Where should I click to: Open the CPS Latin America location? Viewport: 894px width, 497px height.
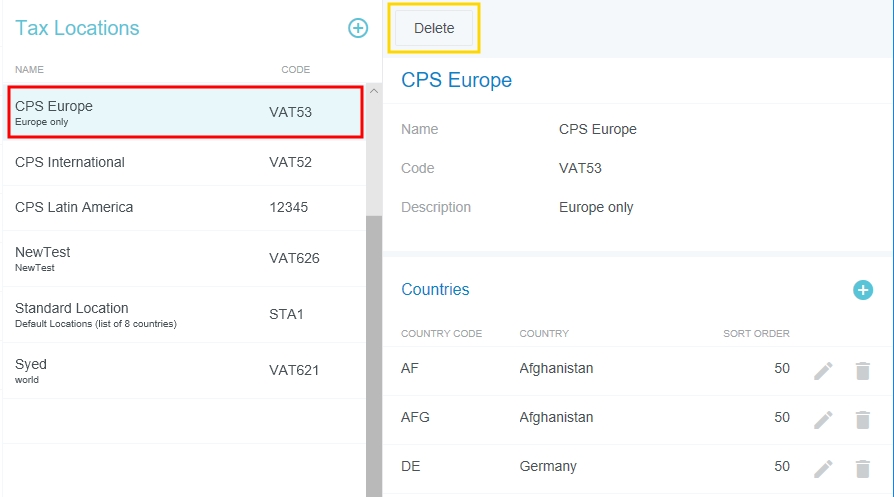click(x=184, y=207)
